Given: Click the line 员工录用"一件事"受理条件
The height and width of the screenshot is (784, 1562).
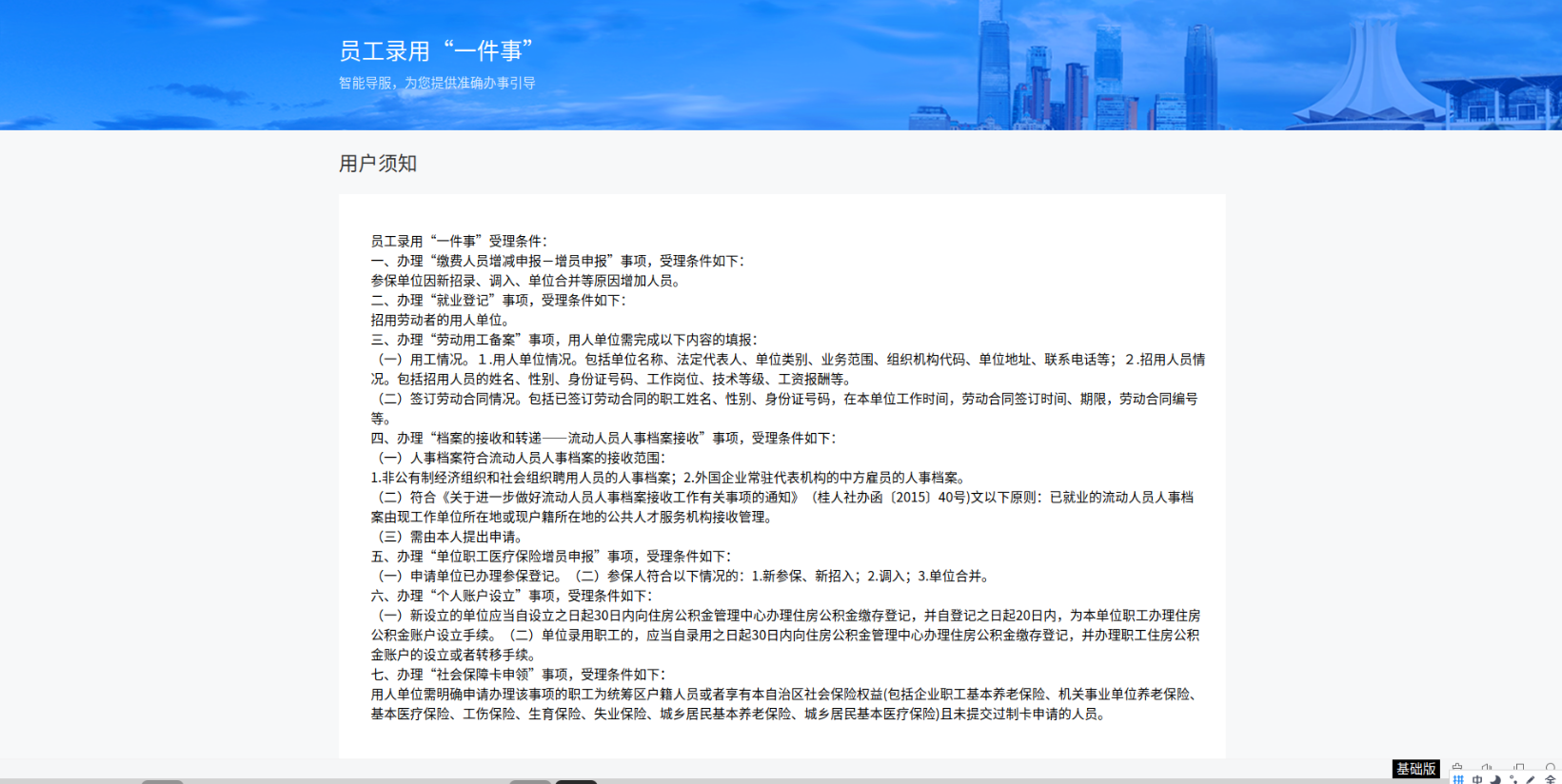Looking at the screenshot, I should point(460,242).
